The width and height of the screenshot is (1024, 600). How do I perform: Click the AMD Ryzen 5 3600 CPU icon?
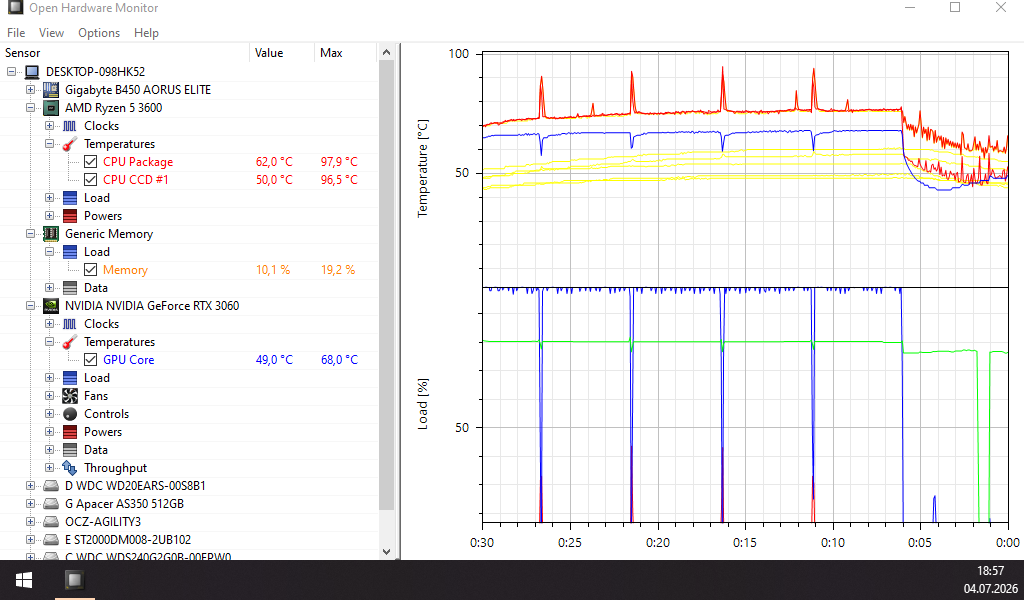[50, 108]
